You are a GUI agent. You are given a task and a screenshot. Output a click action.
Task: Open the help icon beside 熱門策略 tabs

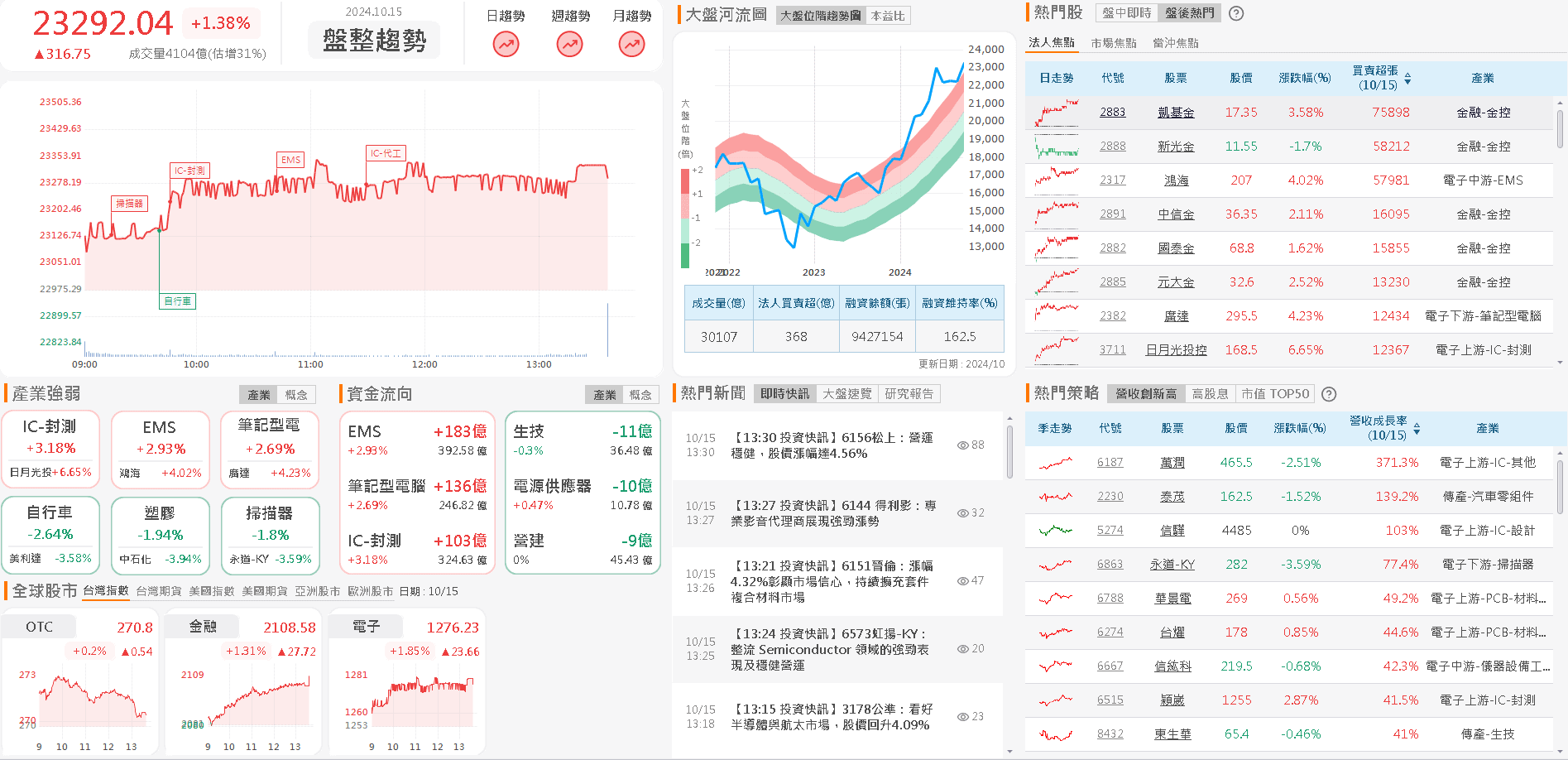tap(1329, 394)
